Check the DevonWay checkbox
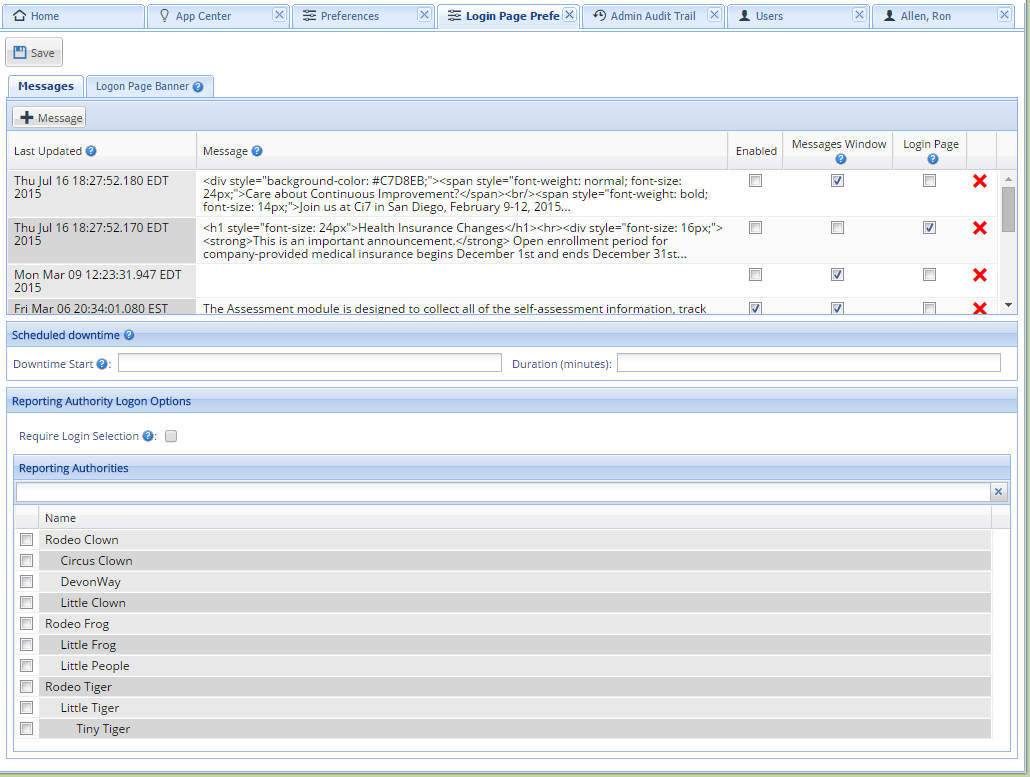Image resolution: width=1030 pixels, height=777 pixels. (26, 582)
